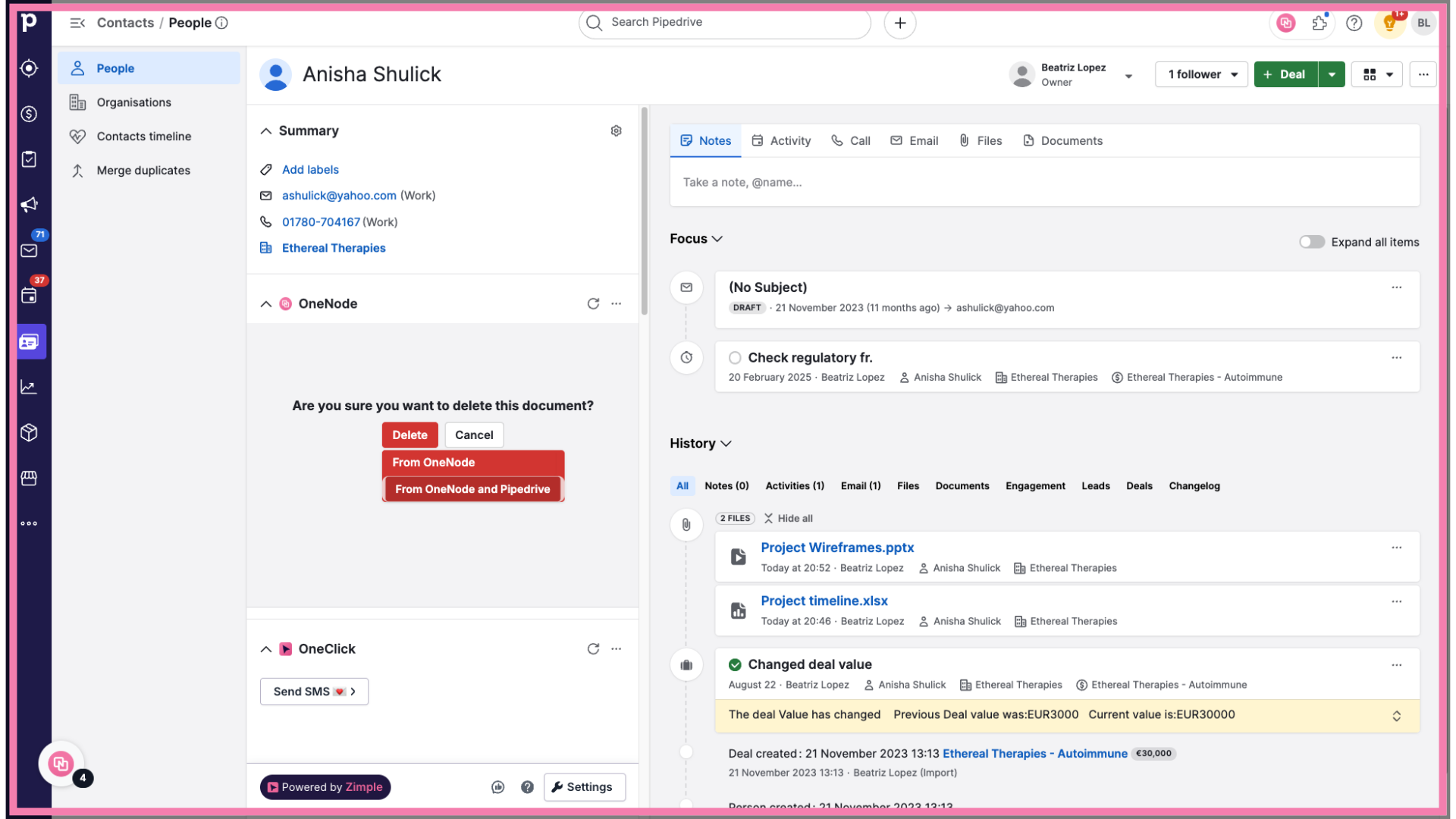Collapse the navigation menu toggle icon
The height and width of the screenshot is (819, 1456).
click(77, 23)
